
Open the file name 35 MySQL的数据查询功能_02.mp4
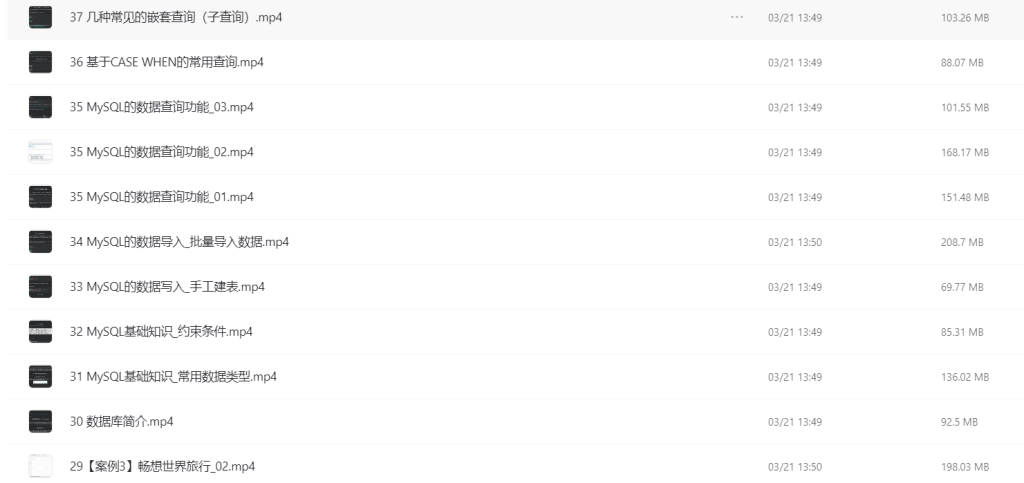[161, 152]
